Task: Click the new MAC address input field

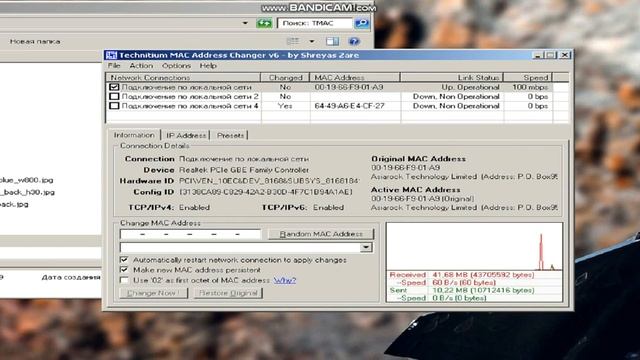Action: (x=190, y=234)
